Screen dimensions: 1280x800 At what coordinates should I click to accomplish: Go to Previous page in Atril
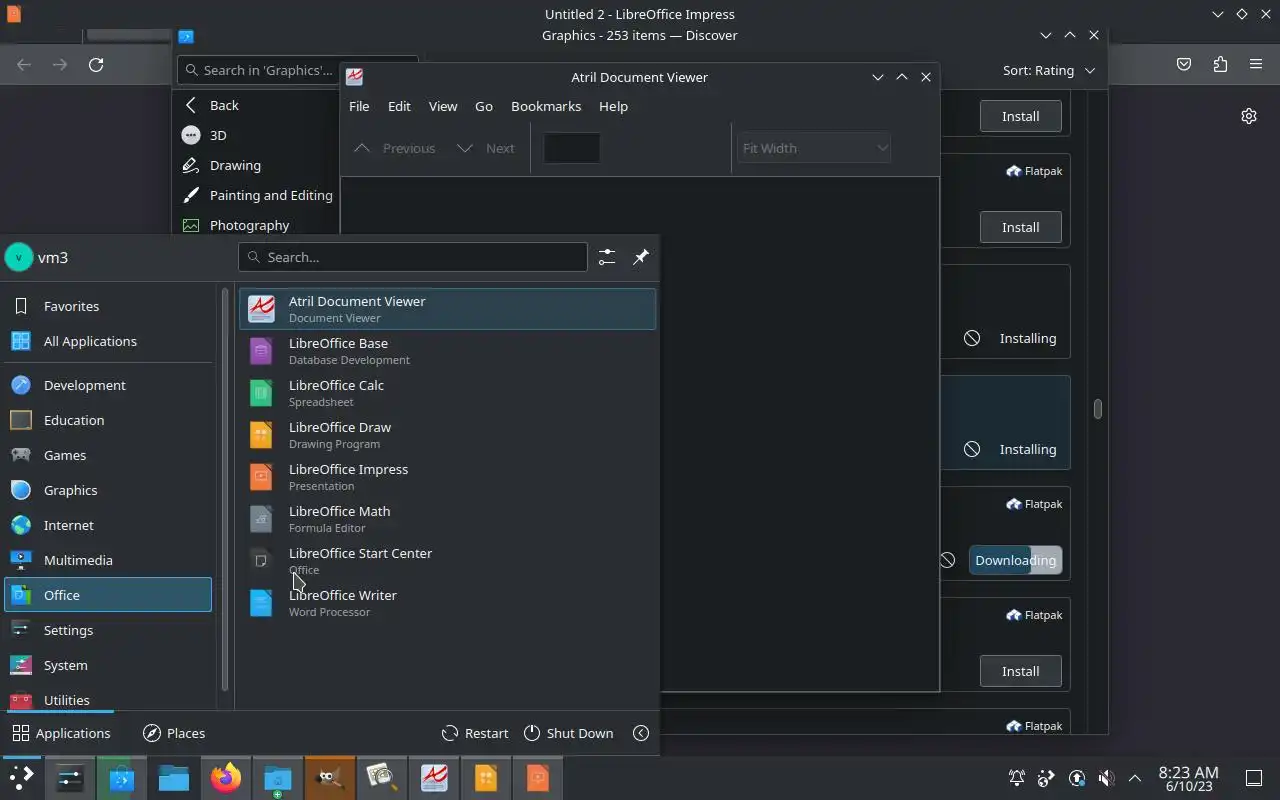[395, 148]
